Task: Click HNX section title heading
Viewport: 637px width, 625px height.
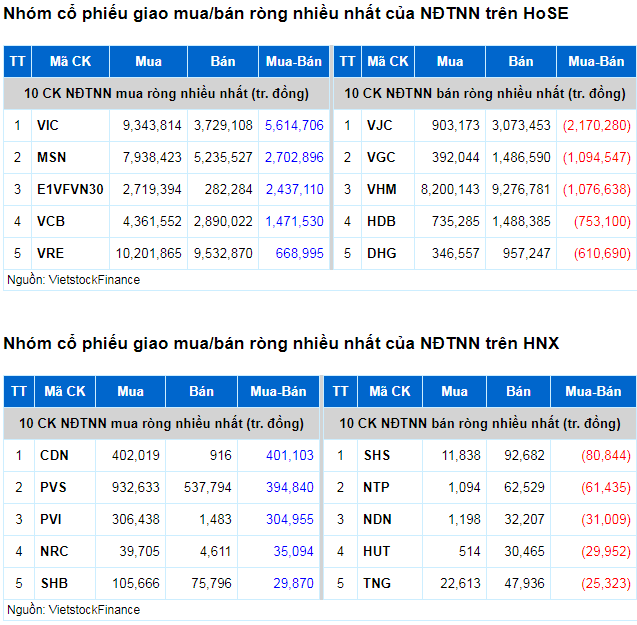Action: [281, 344]
